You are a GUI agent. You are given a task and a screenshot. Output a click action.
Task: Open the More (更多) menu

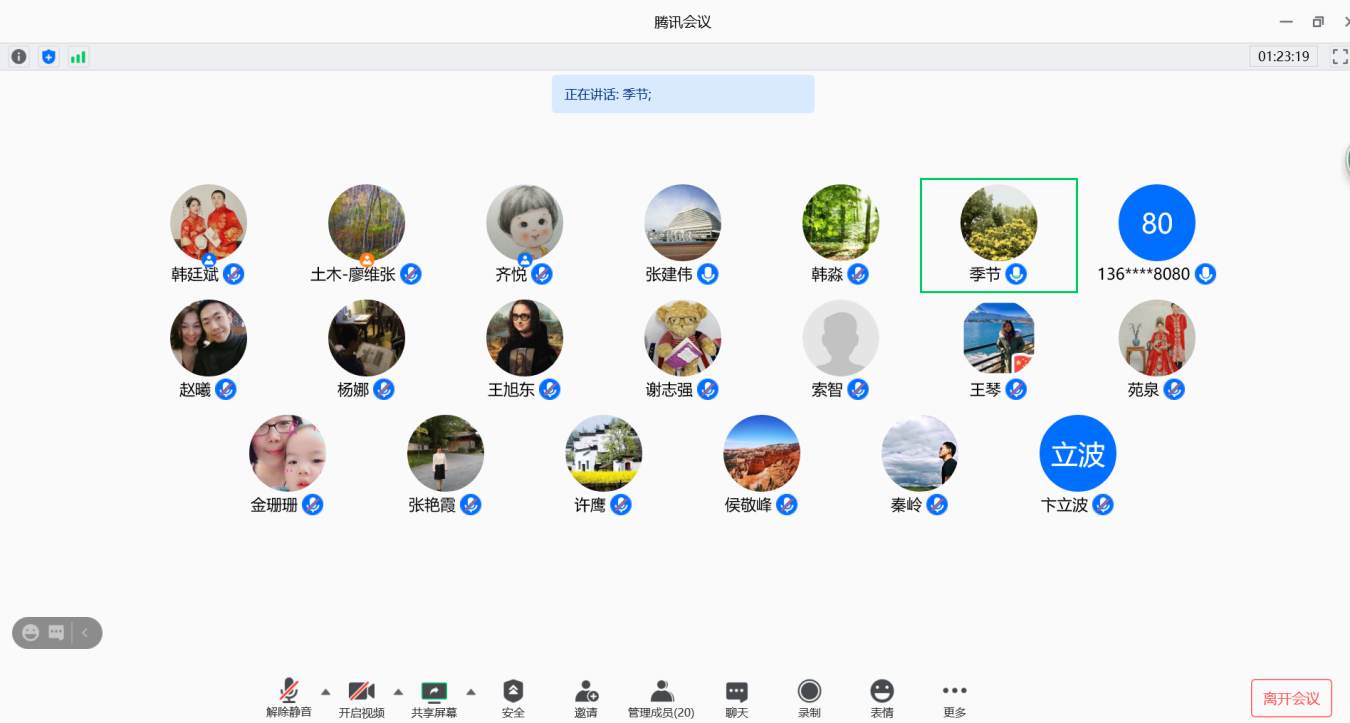tap(954, 697)
